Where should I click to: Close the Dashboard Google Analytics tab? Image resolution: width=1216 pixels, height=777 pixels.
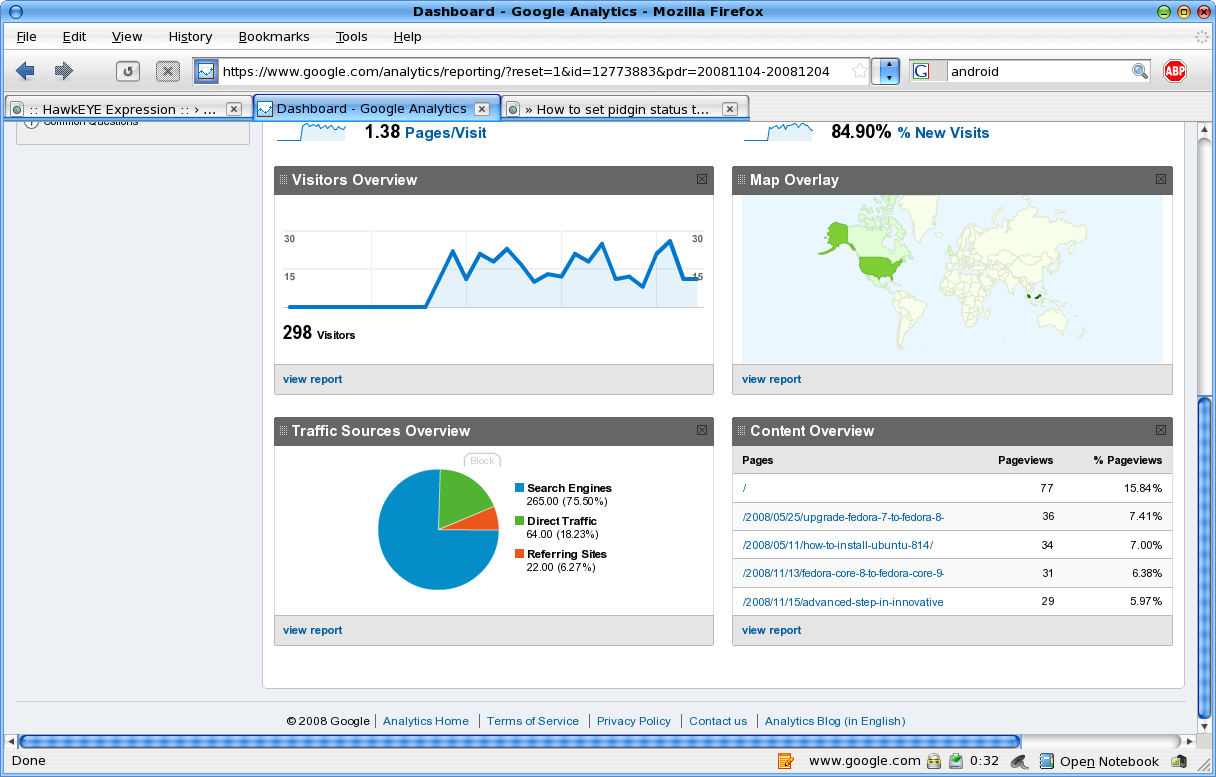tap(481, 109)
